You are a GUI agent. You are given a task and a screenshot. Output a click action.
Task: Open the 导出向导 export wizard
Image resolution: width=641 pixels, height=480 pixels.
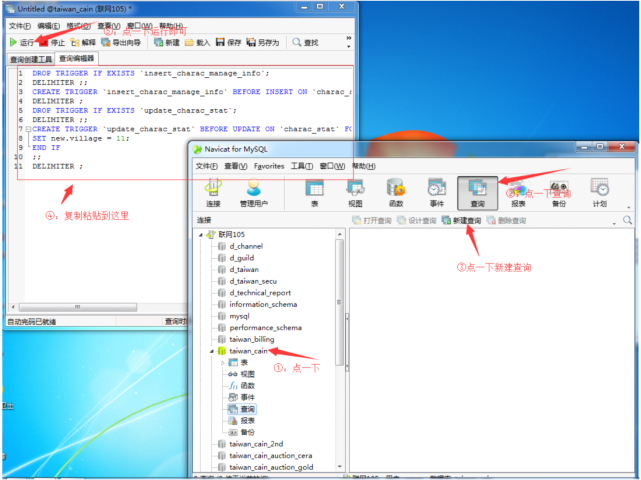[x=126, y=43]
